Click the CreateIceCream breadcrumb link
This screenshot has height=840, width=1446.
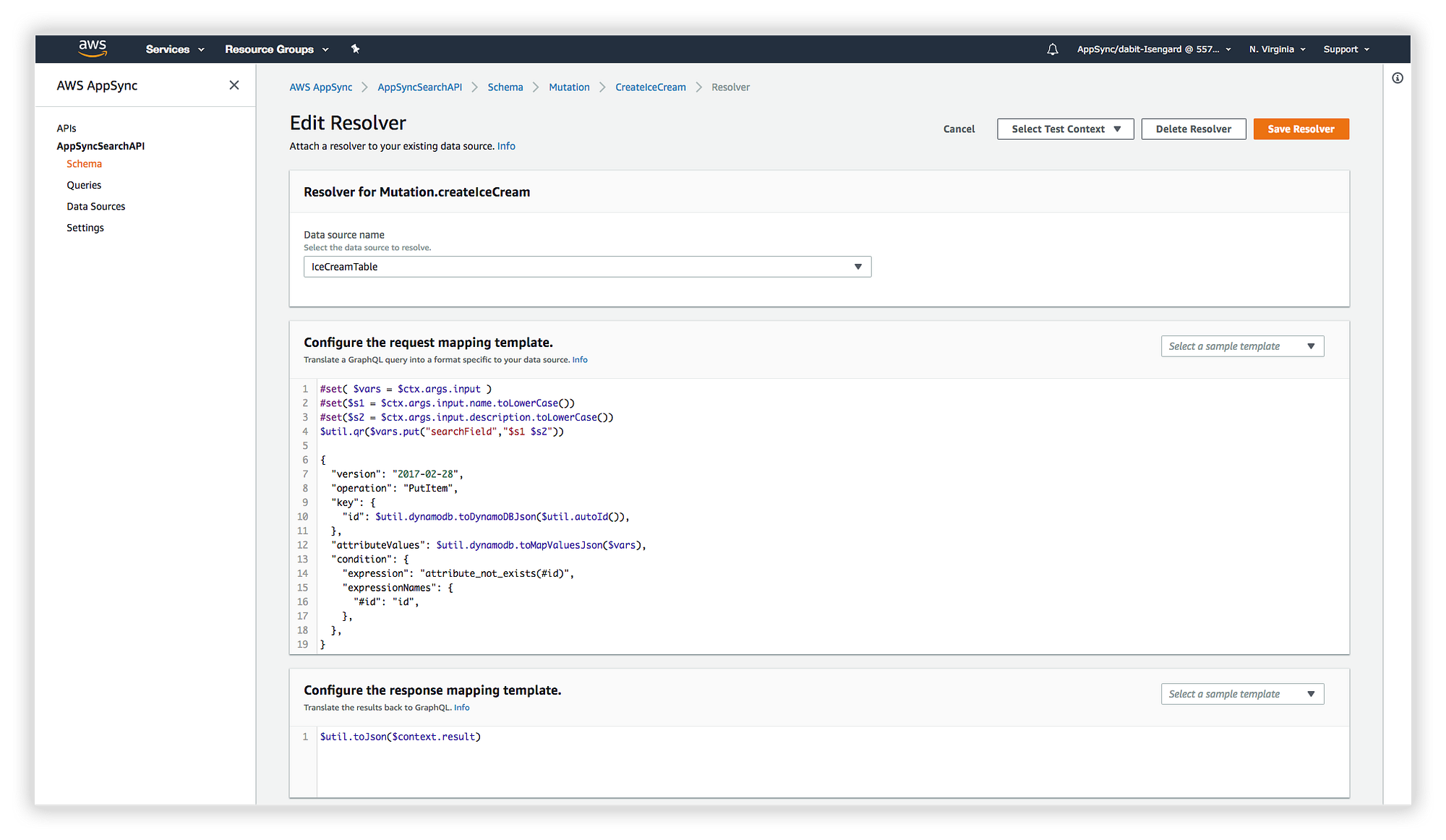pyautogui.click(x=650, y=87)
